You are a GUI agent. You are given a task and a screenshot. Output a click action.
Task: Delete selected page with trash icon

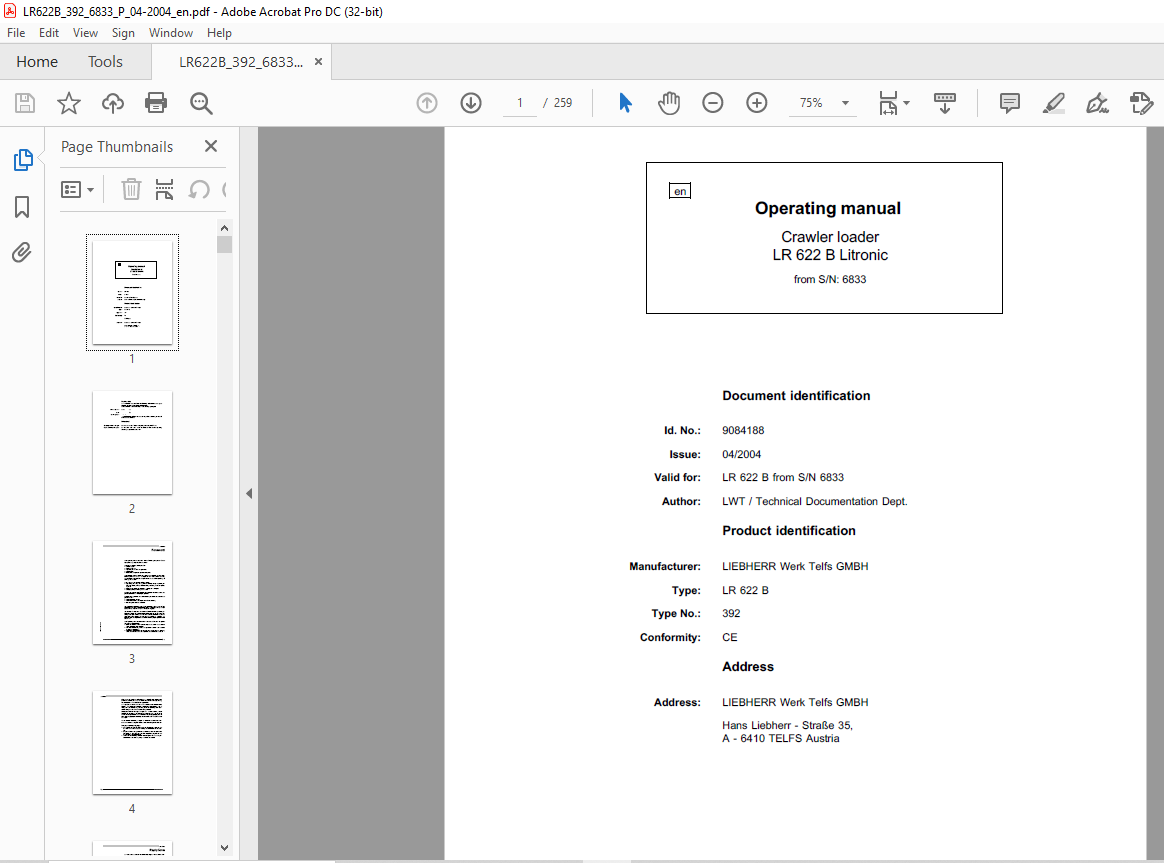point(131,189)
